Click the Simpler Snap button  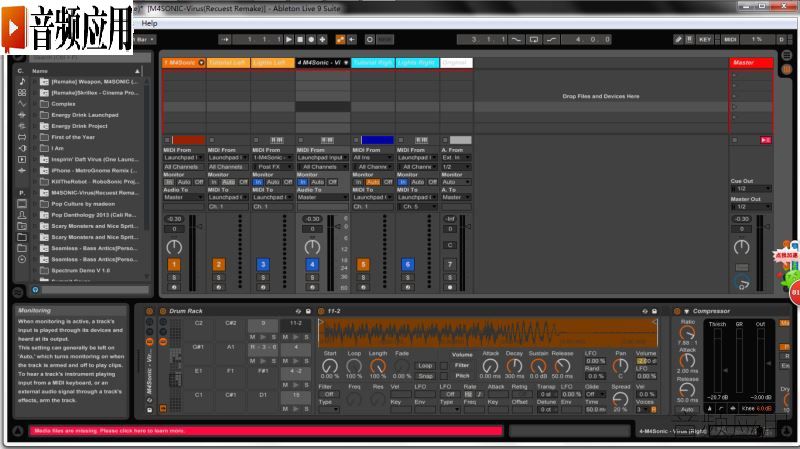[425, 376]
